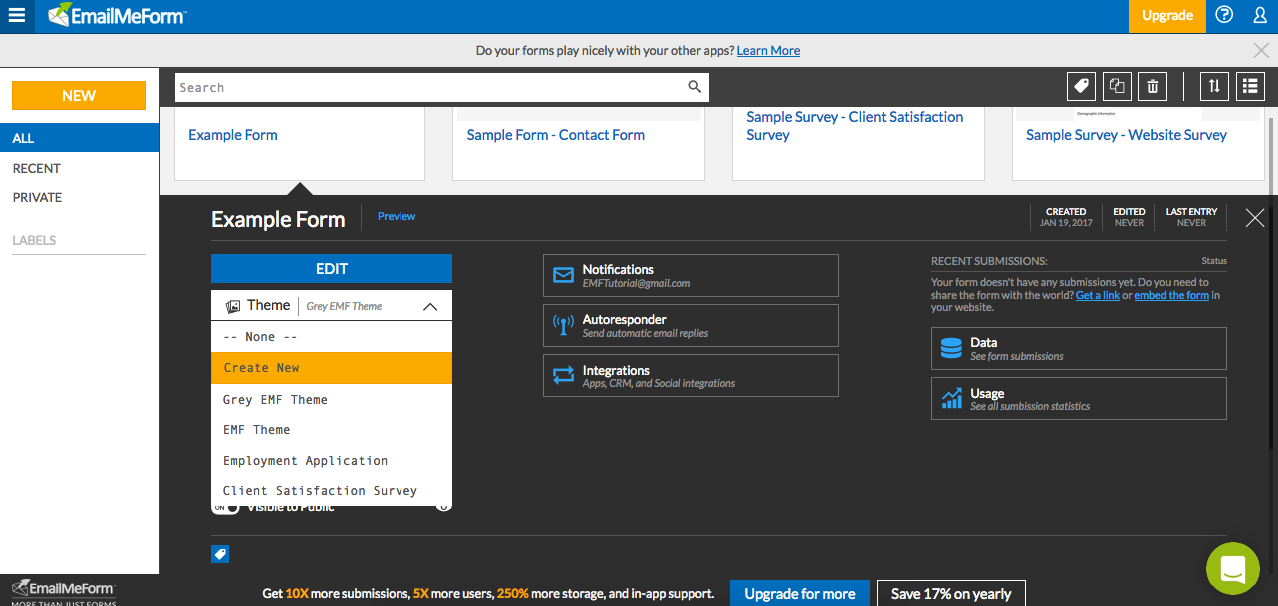
Task: Click the Get a link hyperlink
Action: pyautogui.click(x=1098, y=295)
